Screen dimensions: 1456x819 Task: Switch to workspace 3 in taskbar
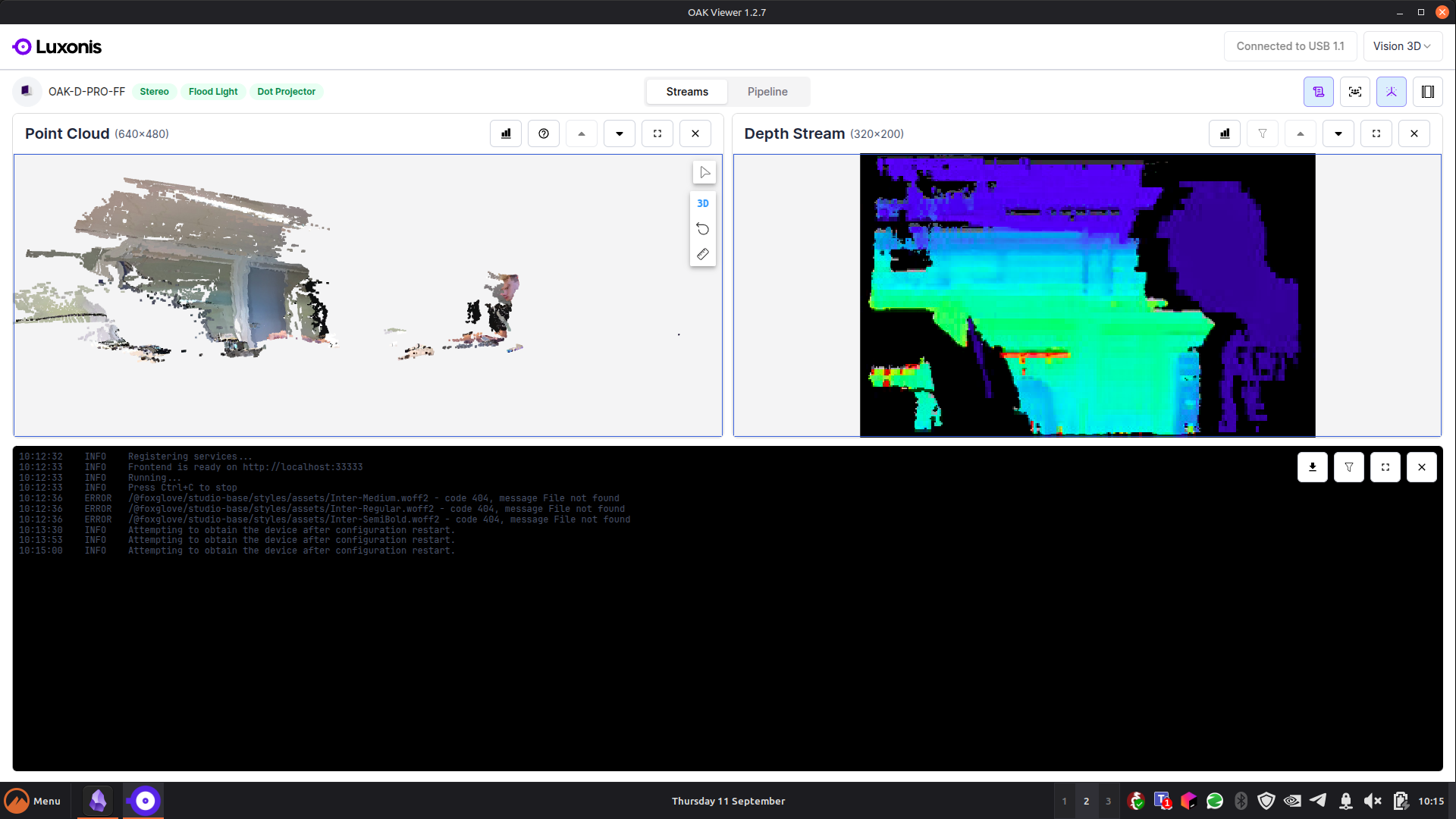click(x=1108, y=801)
